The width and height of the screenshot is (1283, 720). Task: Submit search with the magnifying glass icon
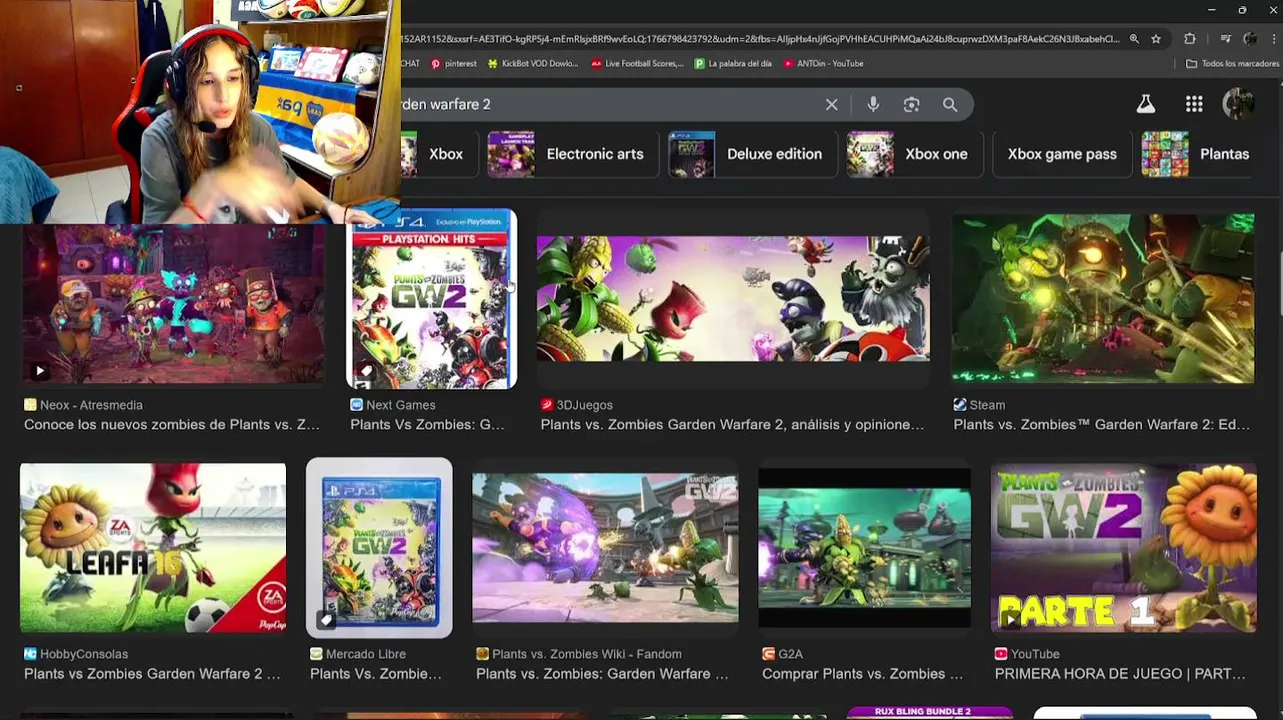949,104
